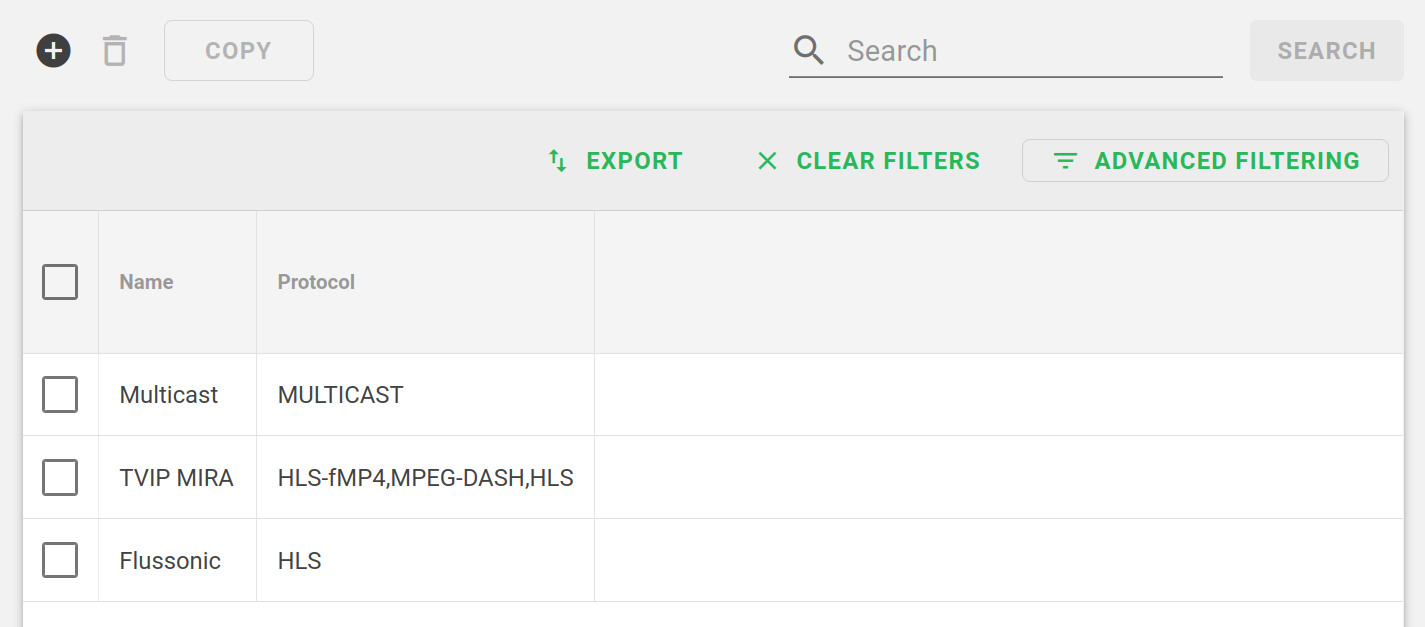The image size is (1425, 627).
Task: Sort by the Name column header
Action: point(147,282)
